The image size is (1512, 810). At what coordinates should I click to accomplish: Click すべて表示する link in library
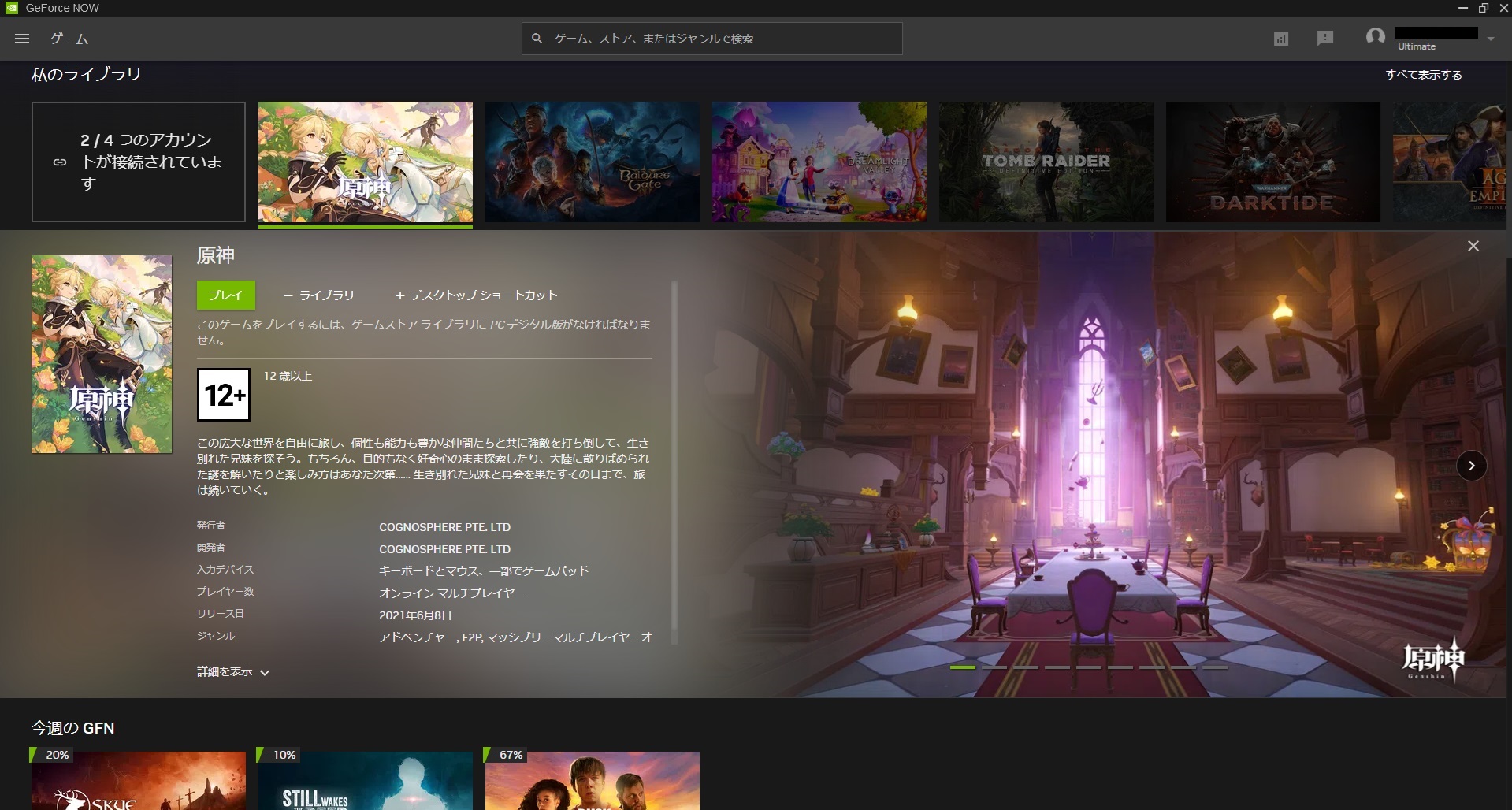[x=1424, y=75]
